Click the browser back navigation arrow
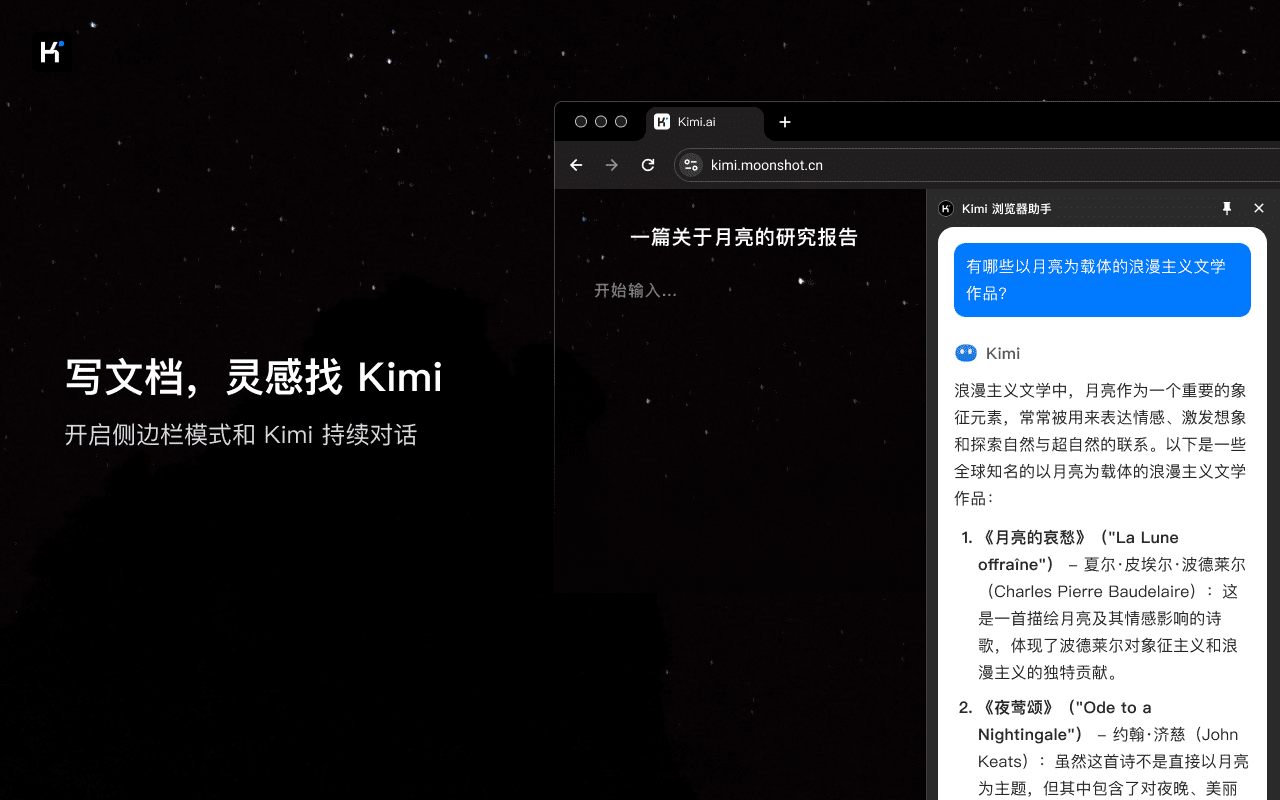 [576, 165]
